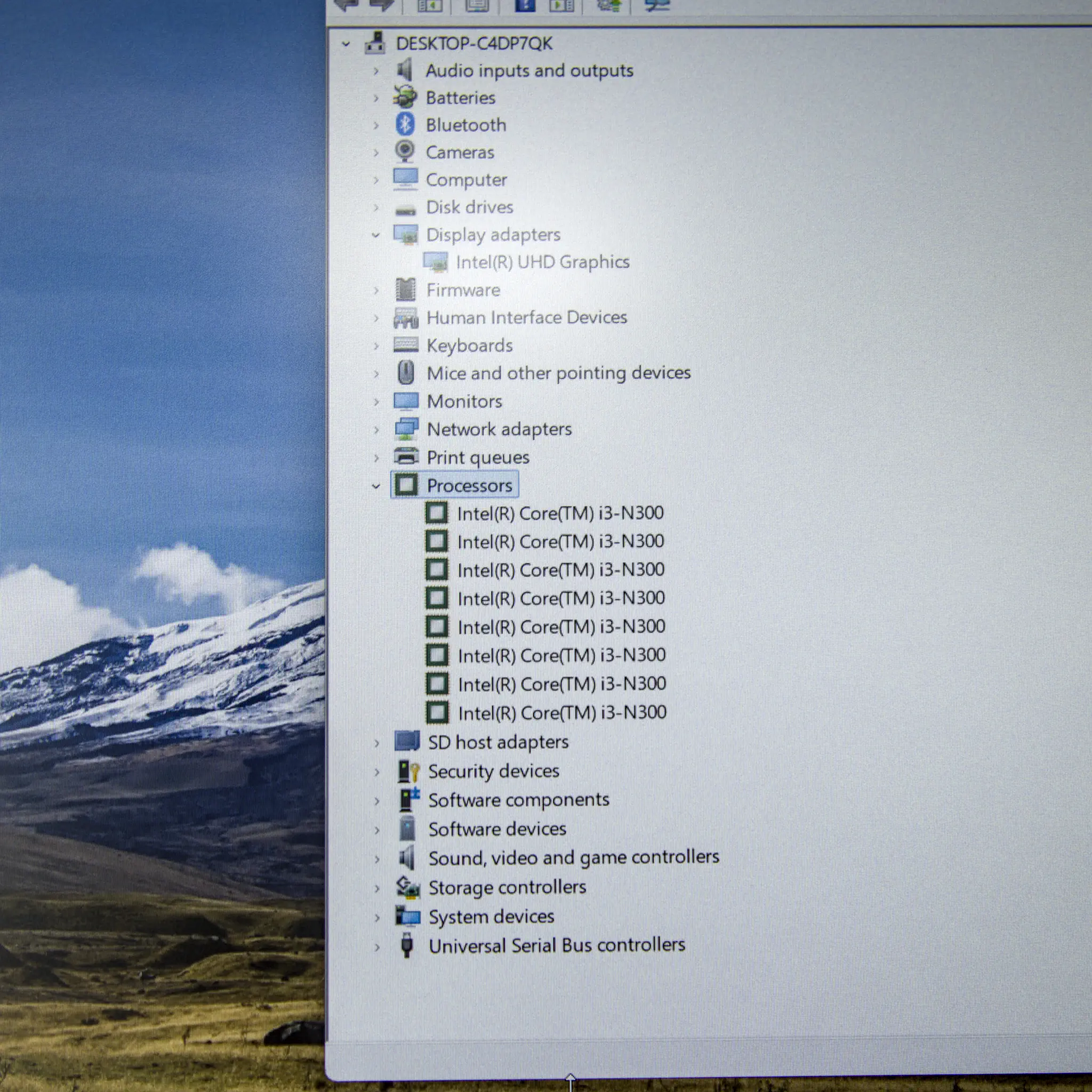
Task: Click the Computer category monitor icon
Action: (405, 179)
